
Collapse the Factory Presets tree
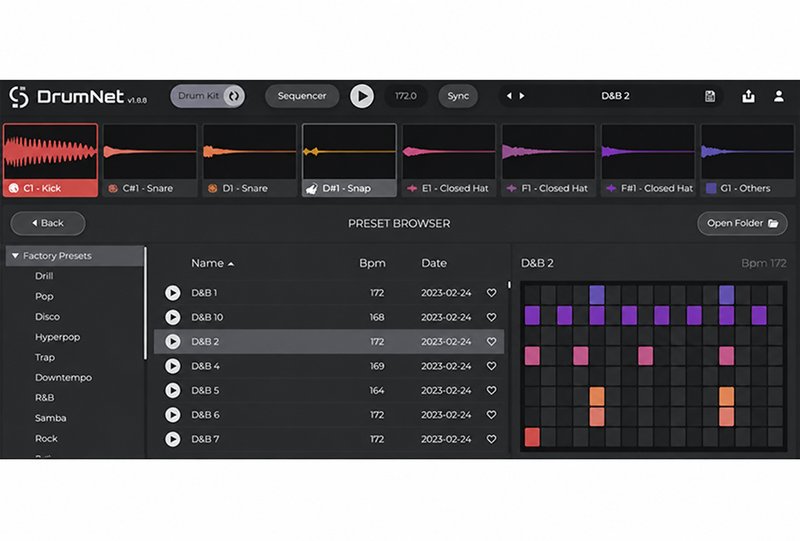[15, 256]
